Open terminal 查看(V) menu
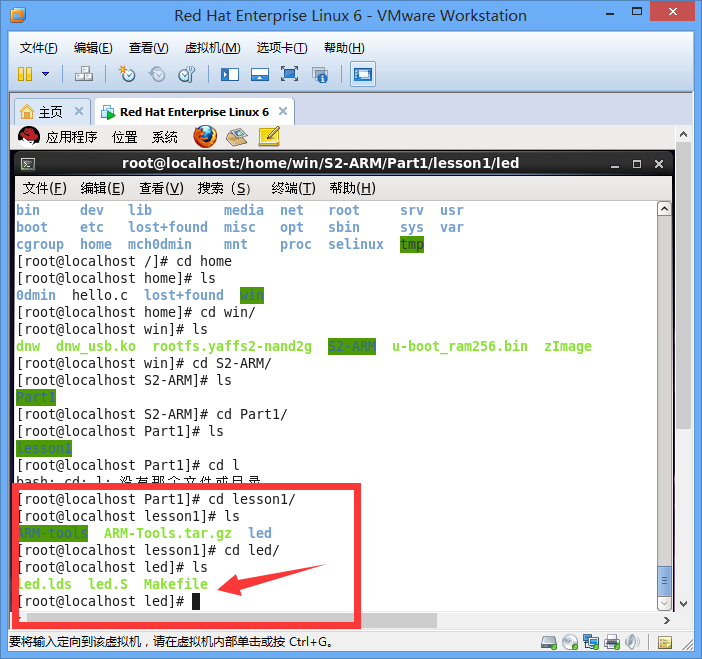 point(161,188)
